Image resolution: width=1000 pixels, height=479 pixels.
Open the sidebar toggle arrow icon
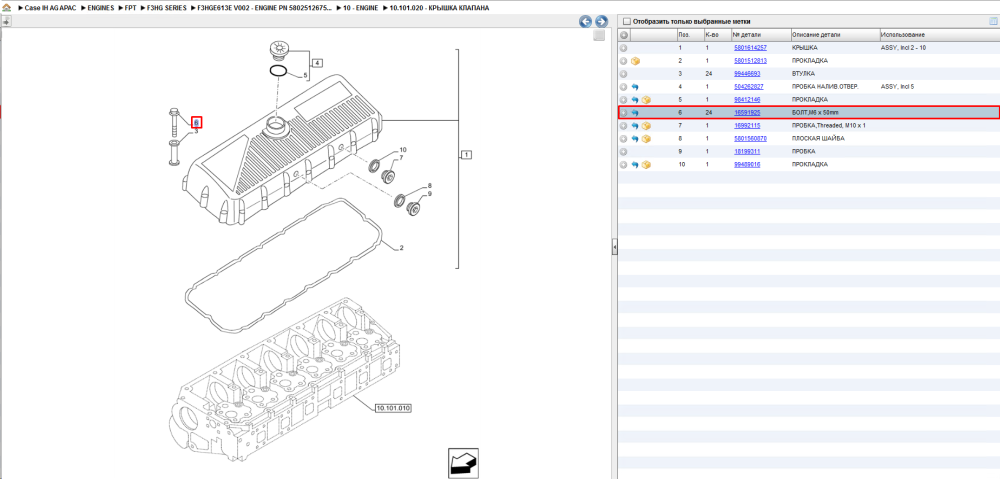pos(6,21)
